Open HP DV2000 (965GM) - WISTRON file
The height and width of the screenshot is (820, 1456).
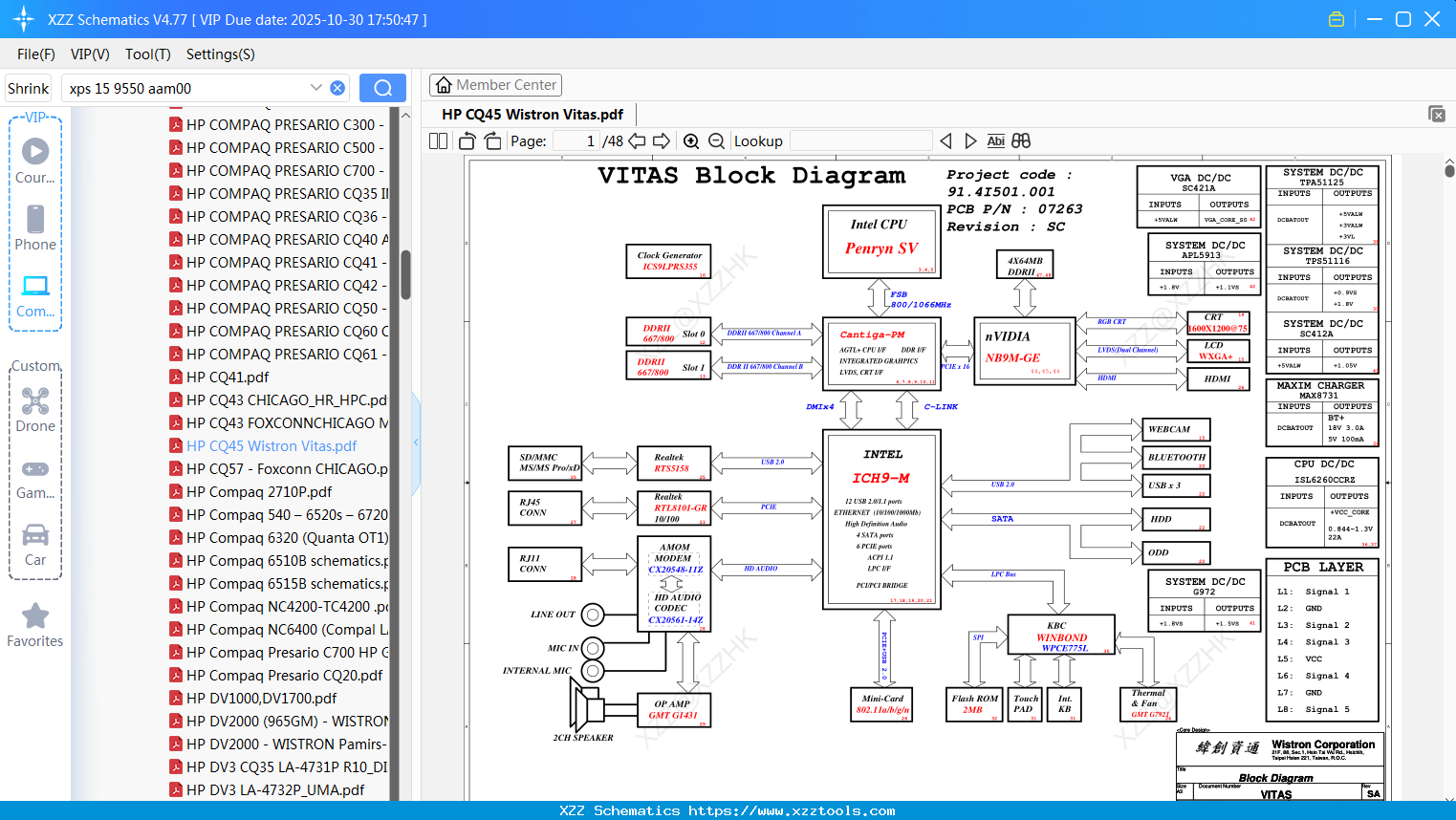tap(278, 722)
